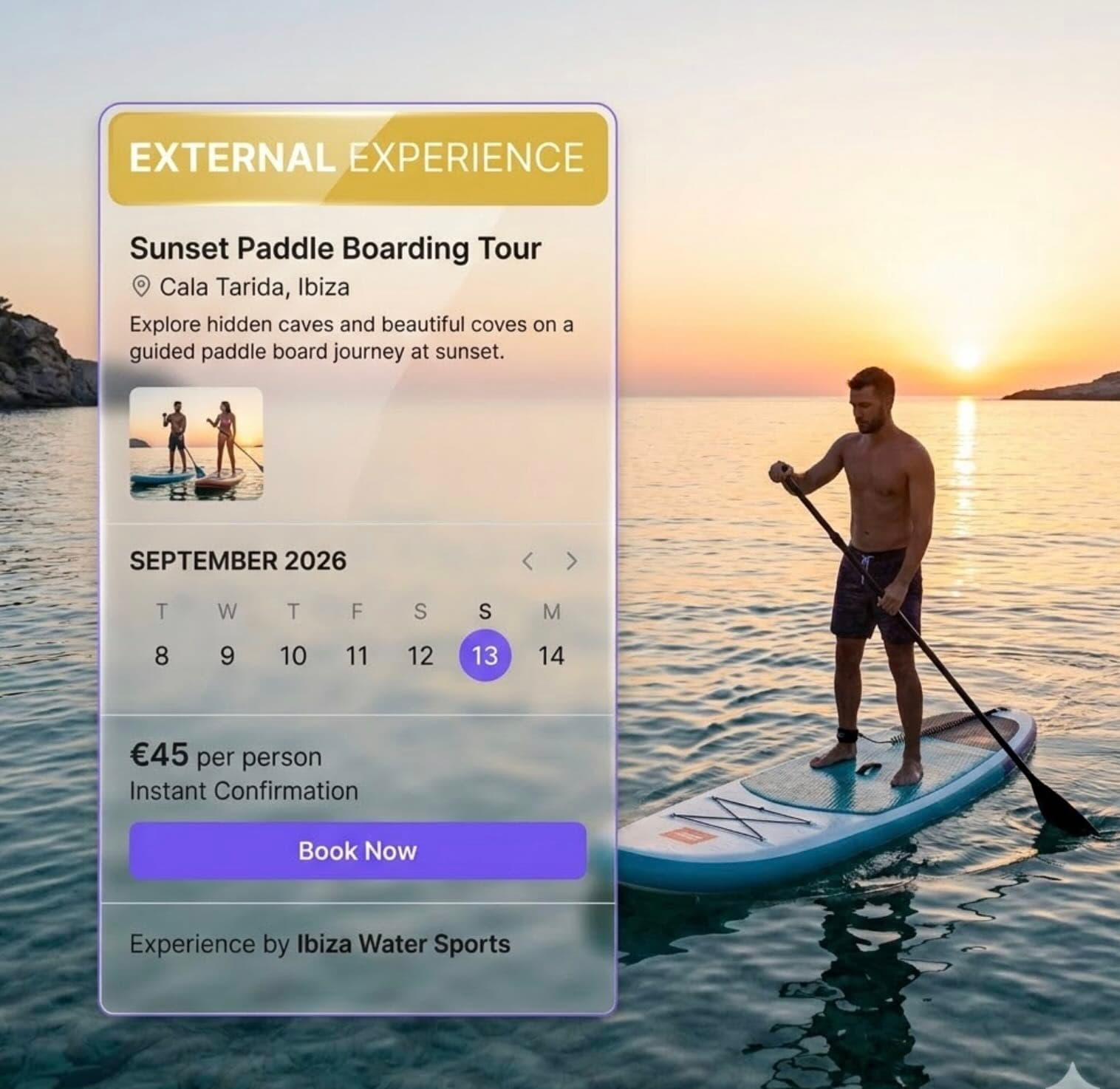Click the Ibiza Water Sports provider link
The height and width of the screenshot is (1089, 1120).
pyautogui.click(x=403, y=943)
